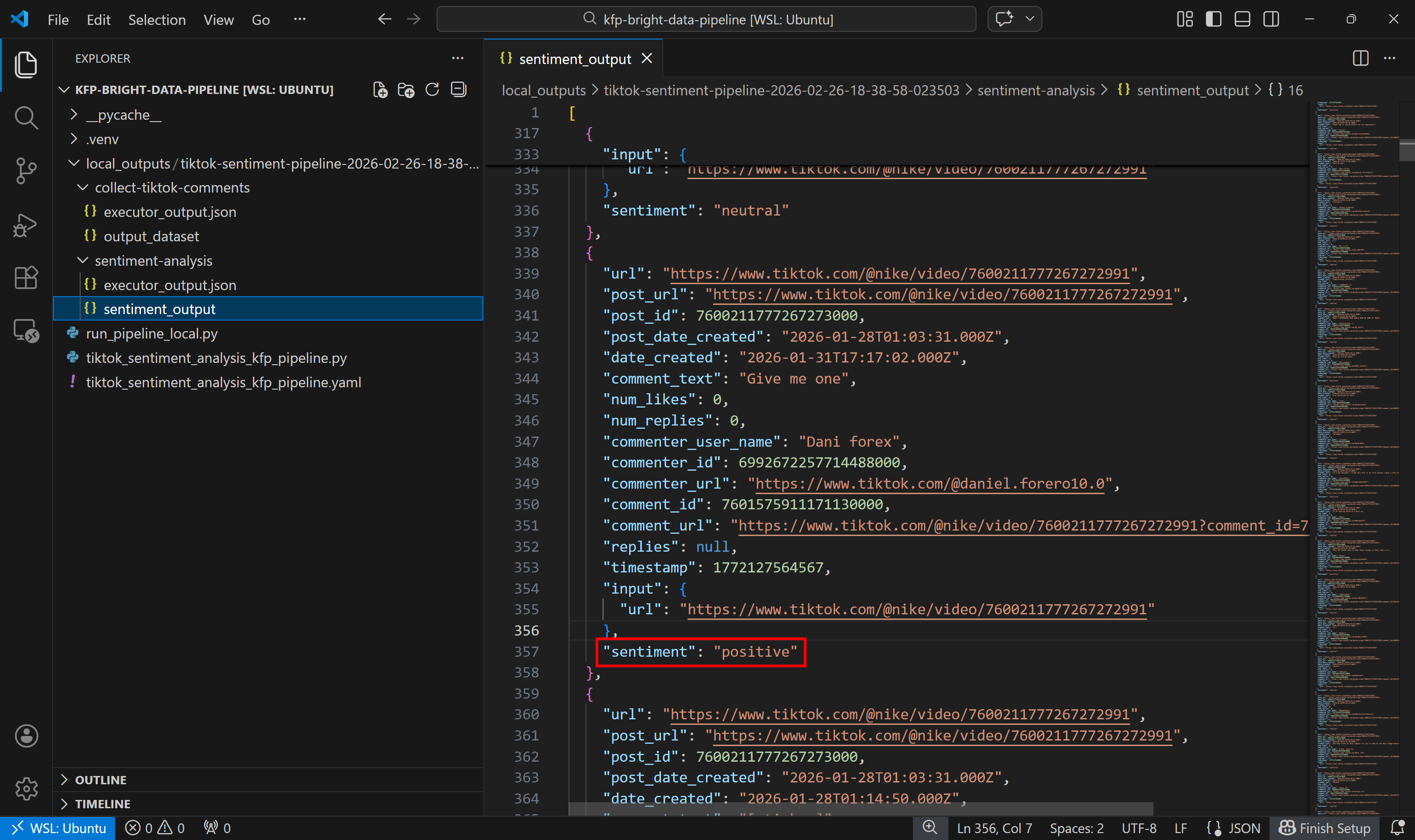Toggle the Panel visibility
The image size is (1415, 840).
[x=1242, y=19]
